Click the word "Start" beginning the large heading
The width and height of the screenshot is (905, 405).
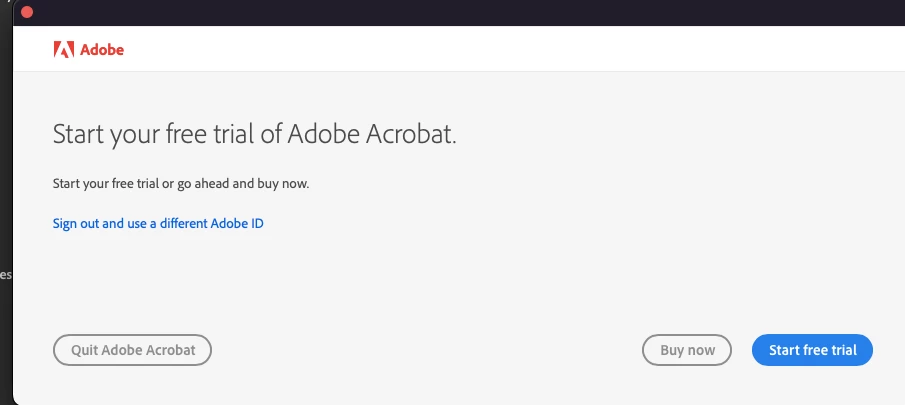point(78,134)
